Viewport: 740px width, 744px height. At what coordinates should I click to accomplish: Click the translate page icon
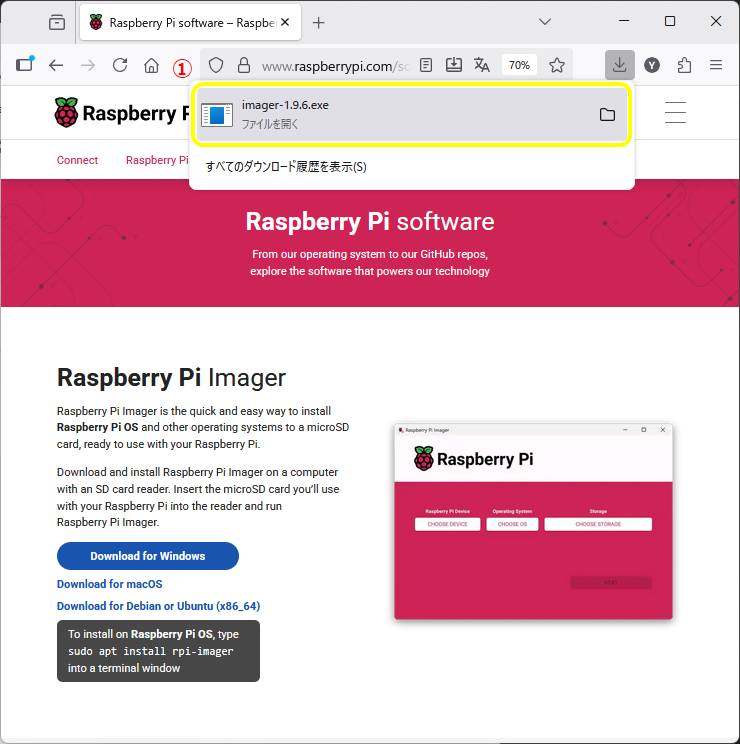pos(481,65)
